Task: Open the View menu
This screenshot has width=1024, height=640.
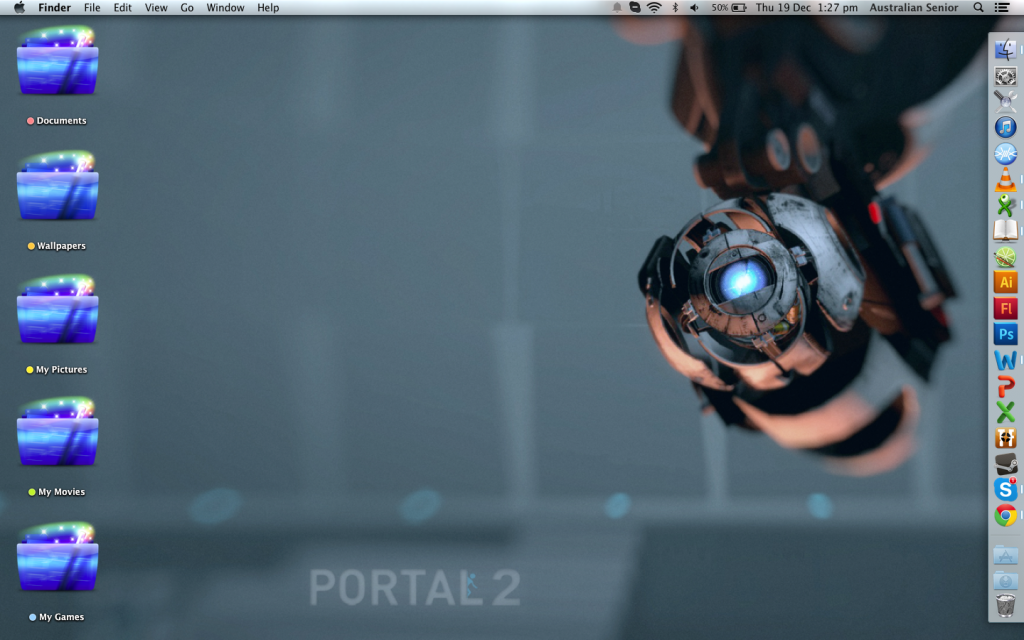Action: click(156, 8)
